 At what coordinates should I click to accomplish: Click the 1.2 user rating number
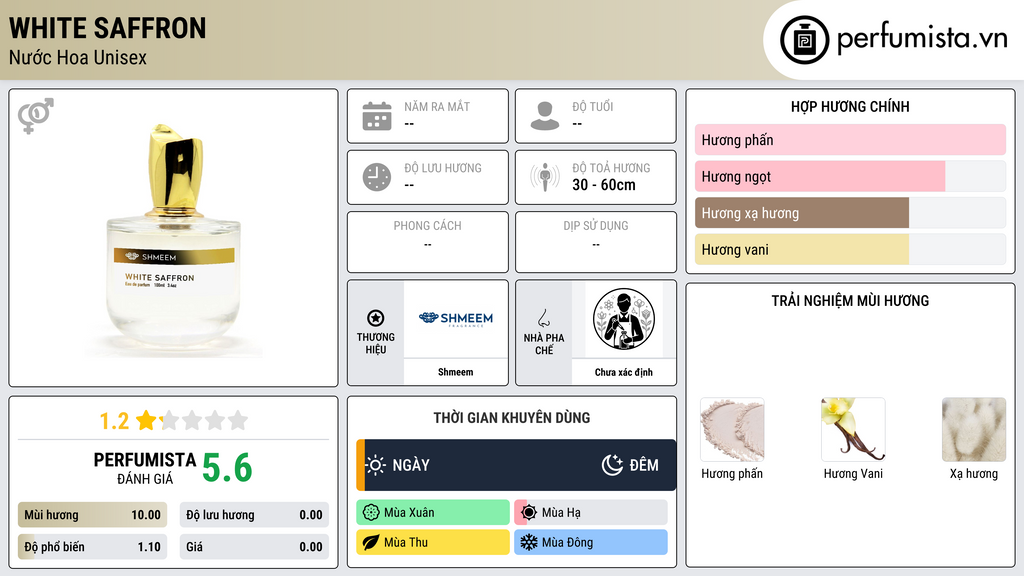click(x=114, y=421)
